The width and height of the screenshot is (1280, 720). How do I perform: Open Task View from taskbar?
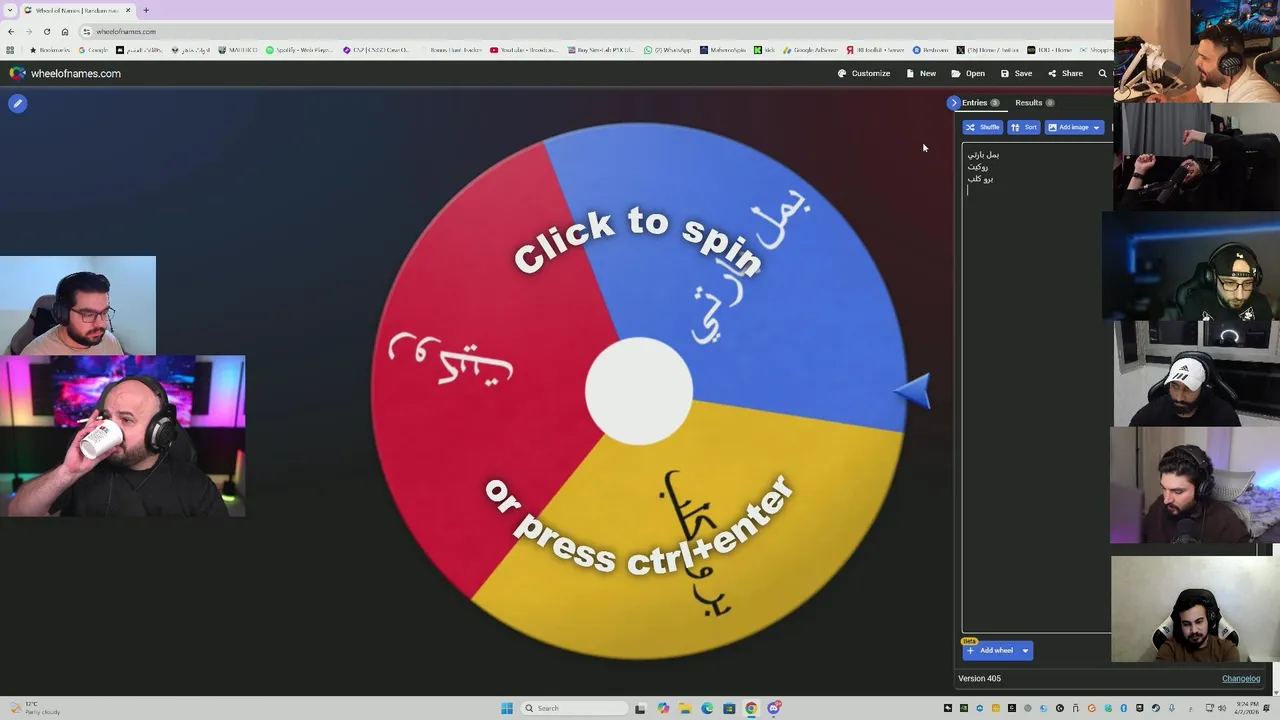640,708
